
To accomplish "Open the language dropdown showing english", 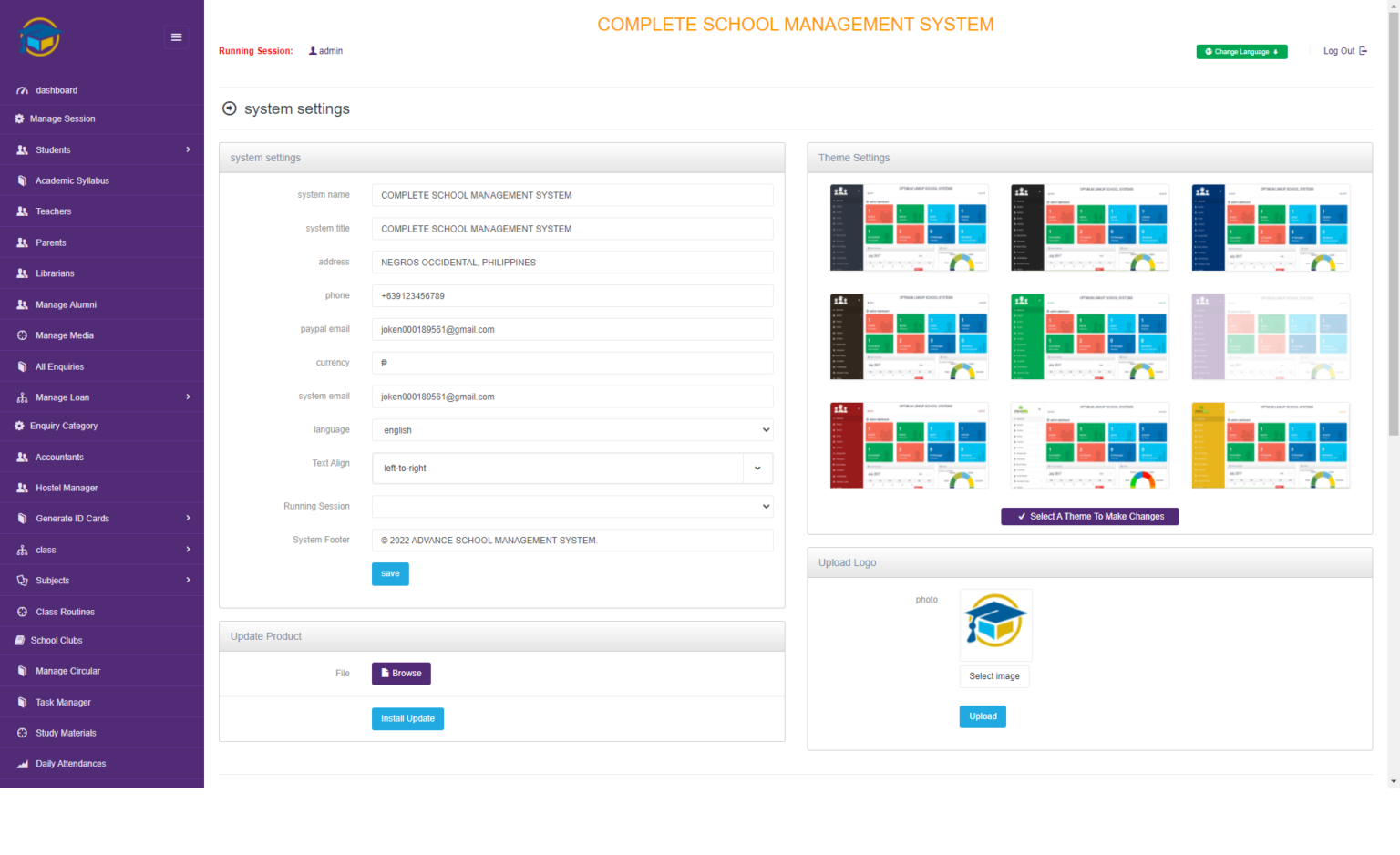I will (x=572, y=429).
